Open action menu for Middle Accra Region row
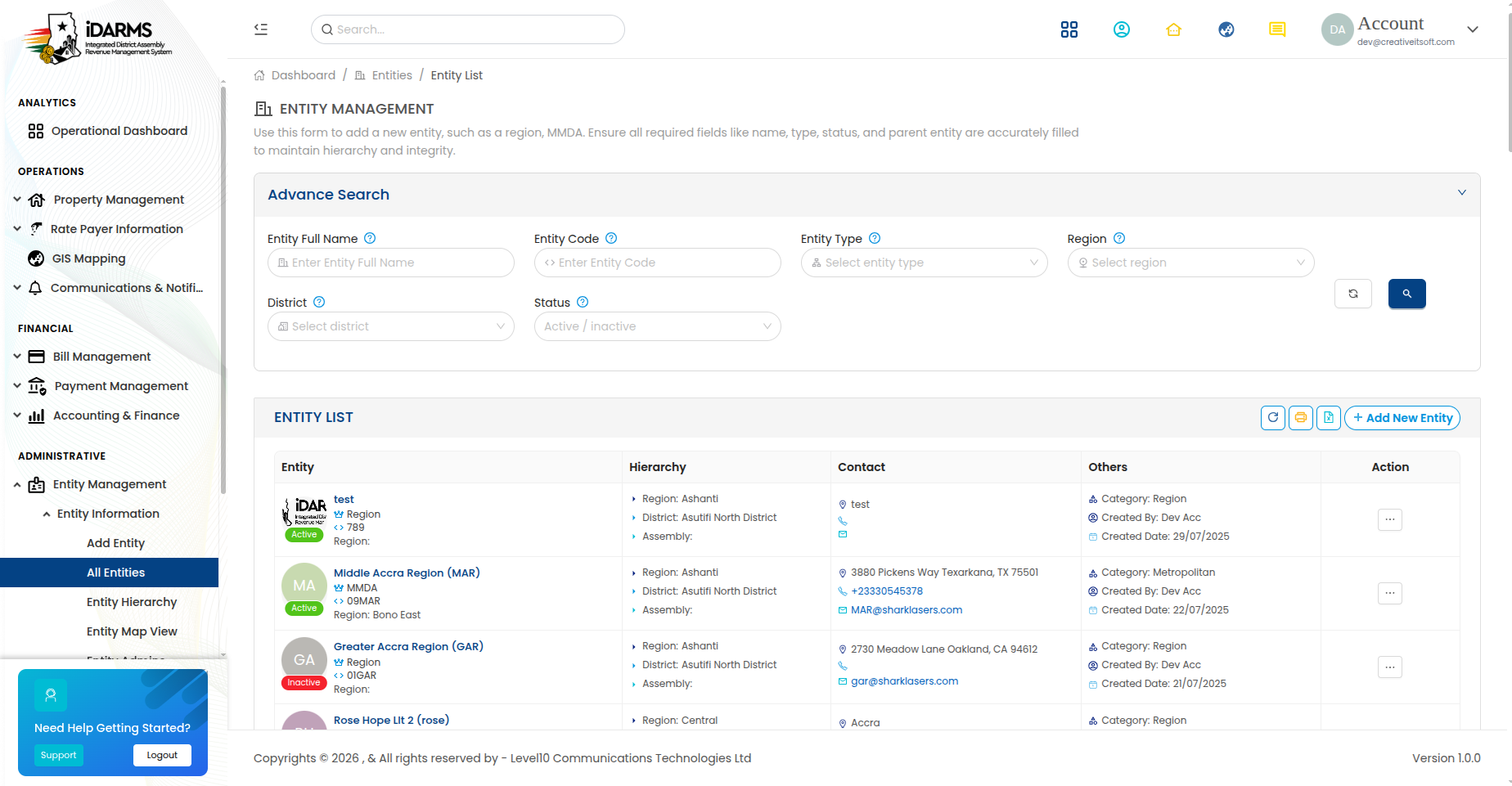 click(1390, 593)
